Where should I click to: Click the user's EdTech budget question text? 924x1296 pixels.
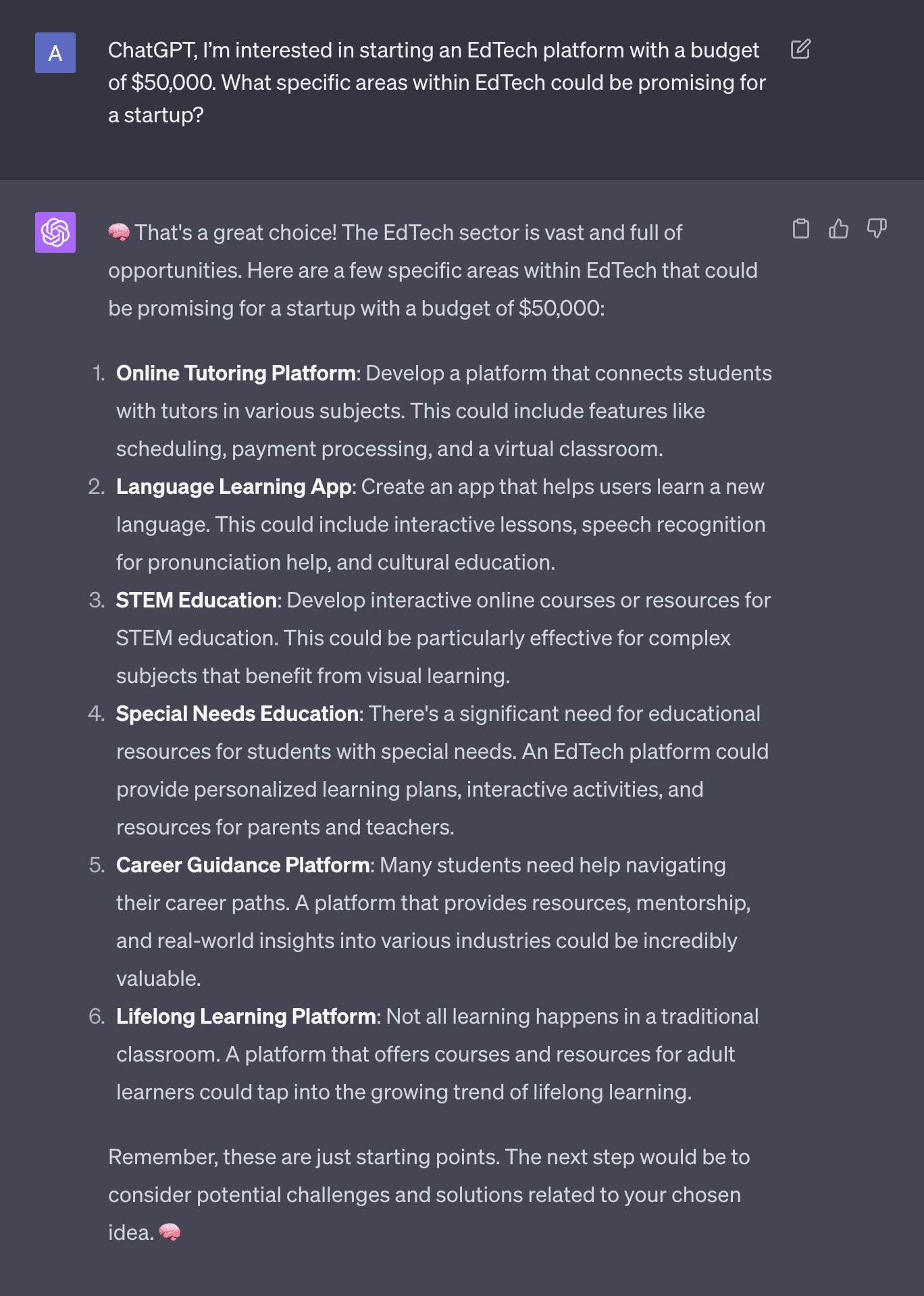pyautogui.click(x=437, y=82)
